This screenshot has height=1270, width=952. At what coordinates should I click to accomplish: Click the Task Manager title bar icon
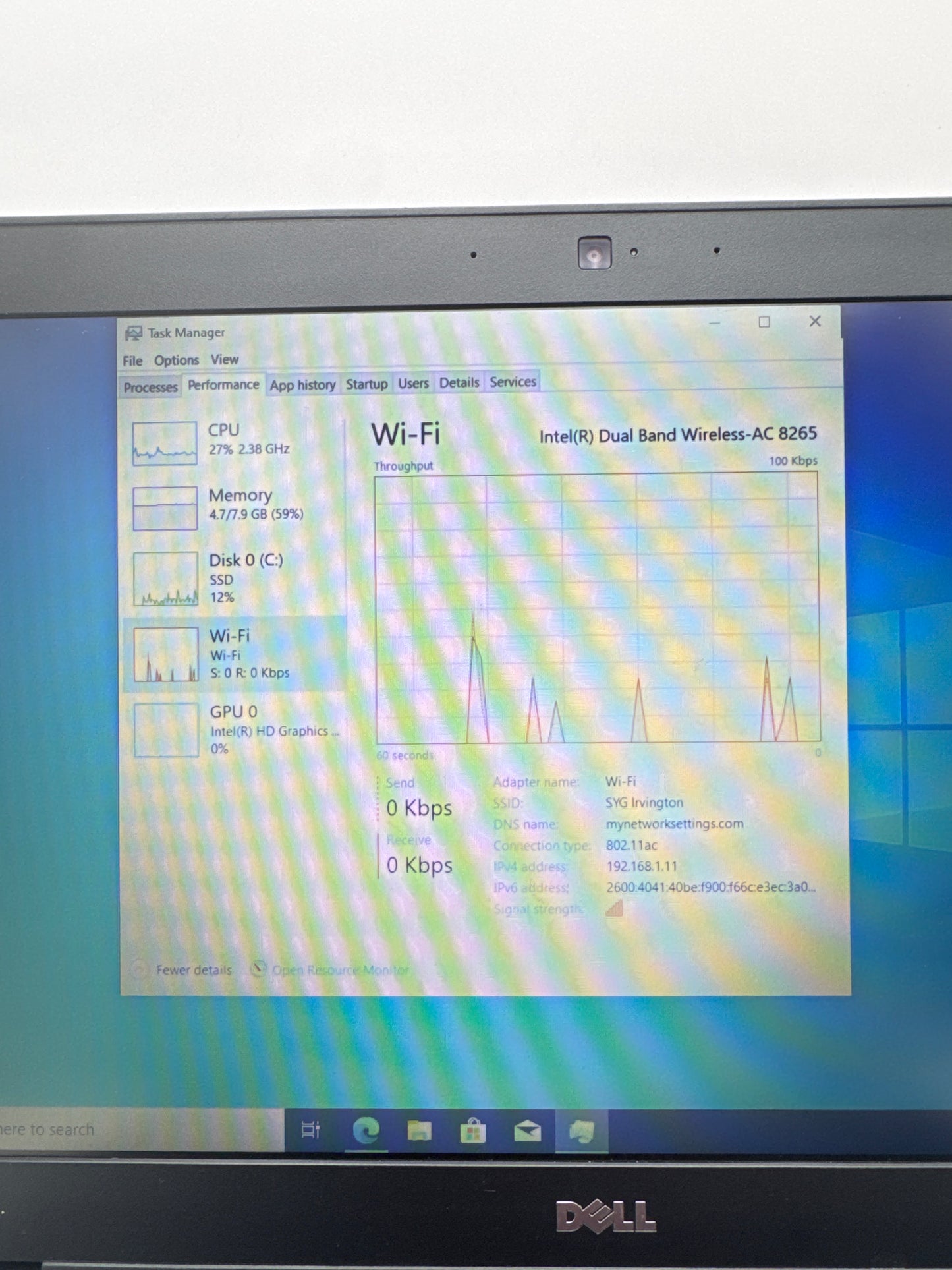click(x=134, y=333)
